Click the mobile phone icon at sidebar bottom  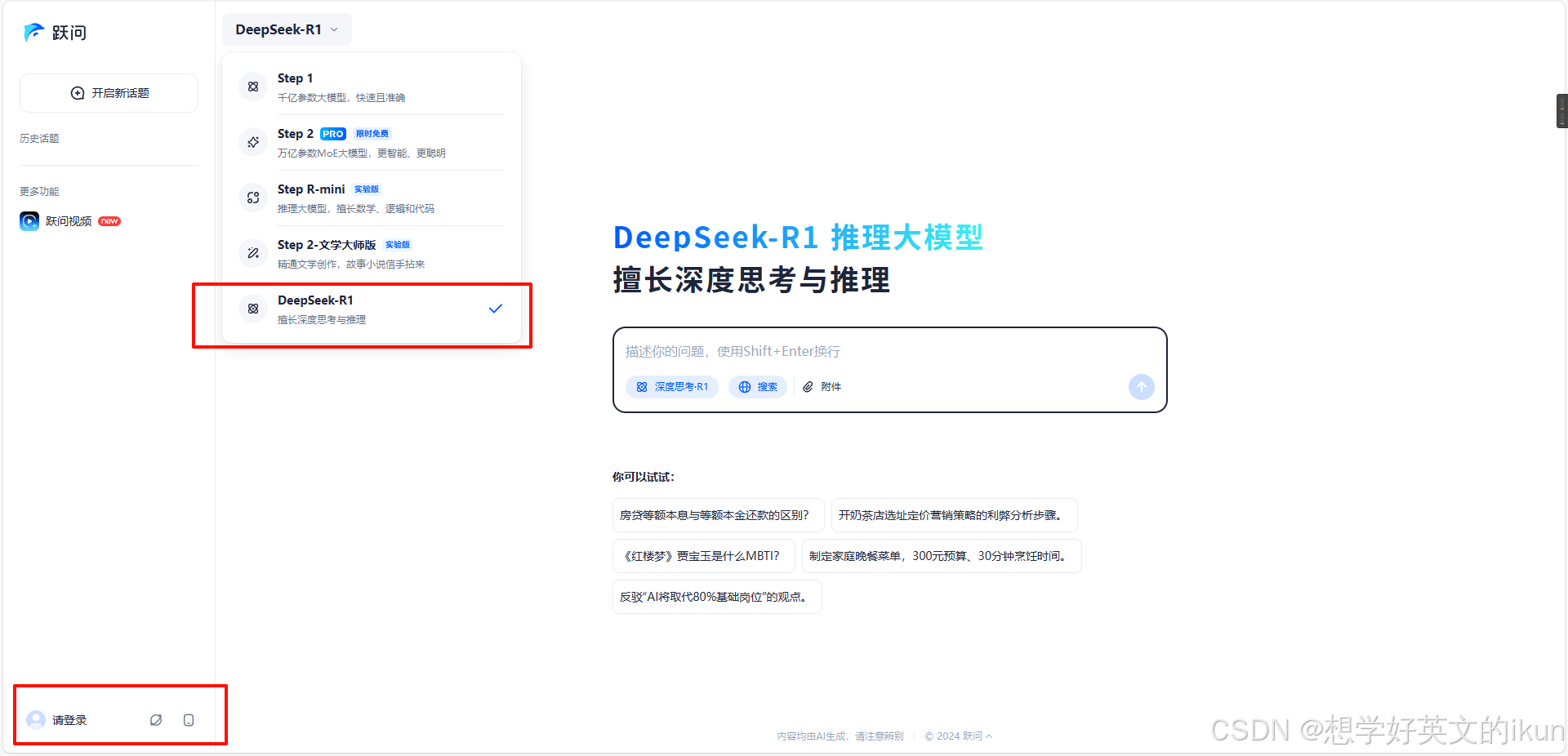[x=189, y=720]
